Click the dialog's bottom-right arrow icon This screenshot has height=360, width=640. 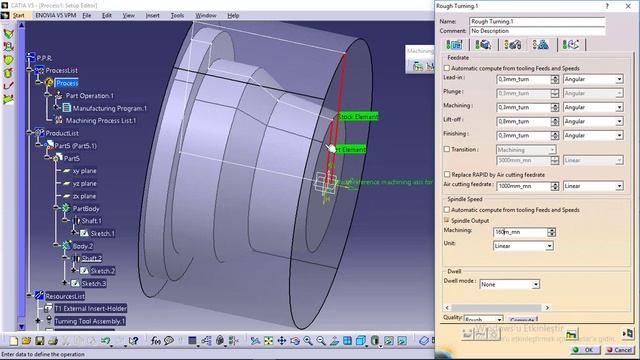tap(628, 334)
